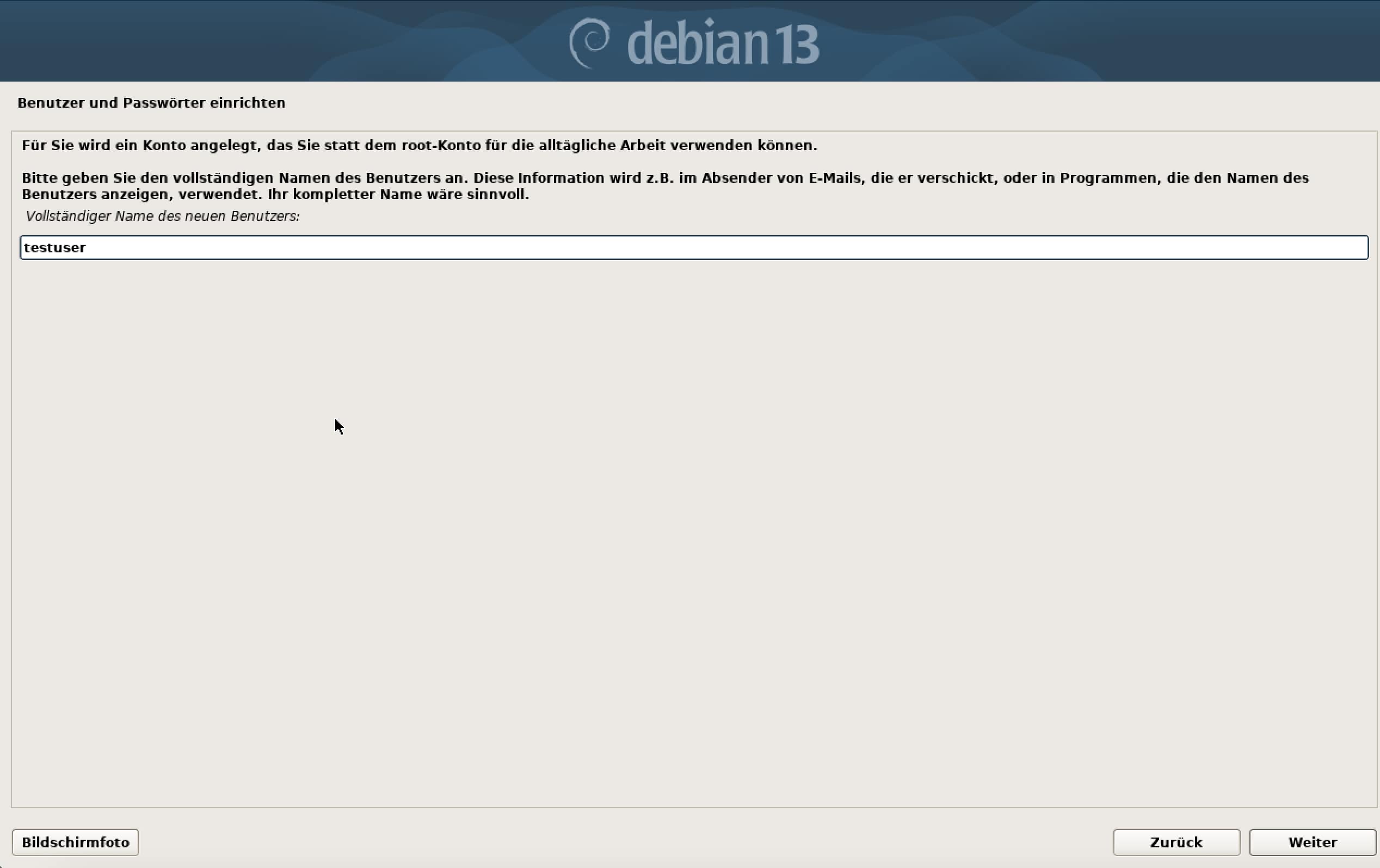Click the word "E-Mails" in the description
This screenshot has height=868, width=1380.
point(834,178)
